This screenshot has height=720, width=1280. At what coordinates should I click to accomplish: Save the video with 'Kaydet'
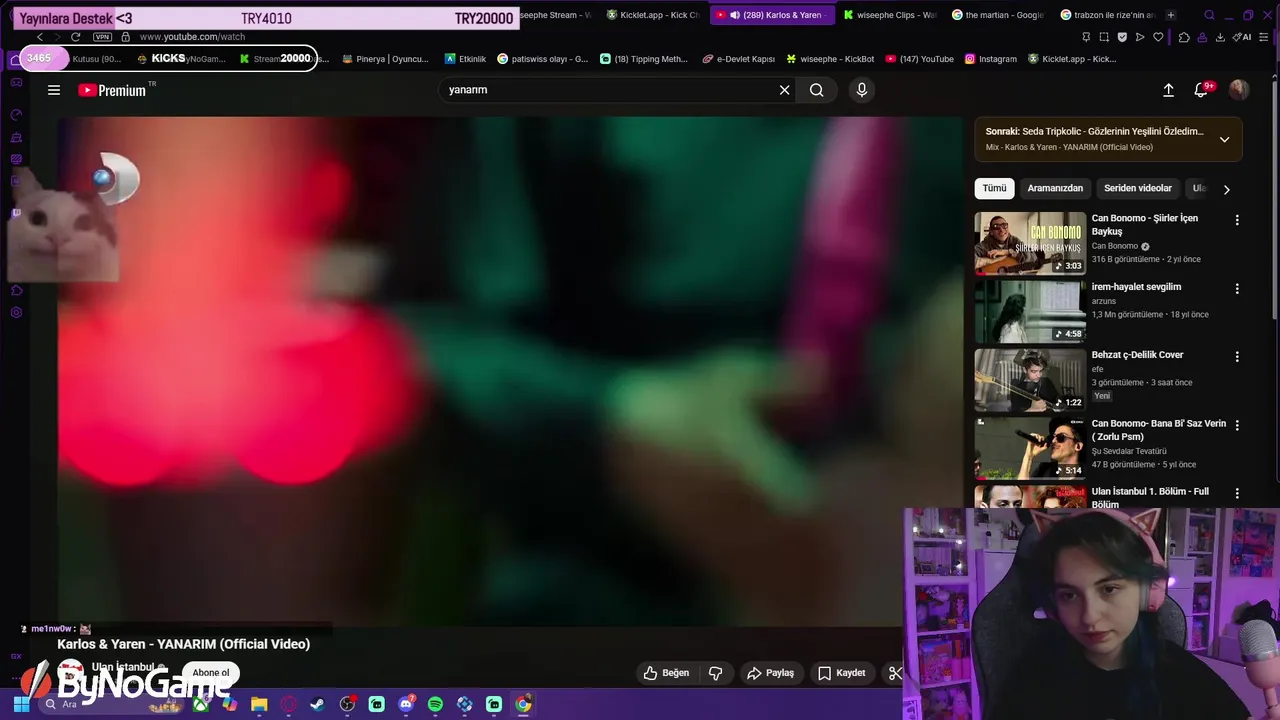[x=841, y=673]
